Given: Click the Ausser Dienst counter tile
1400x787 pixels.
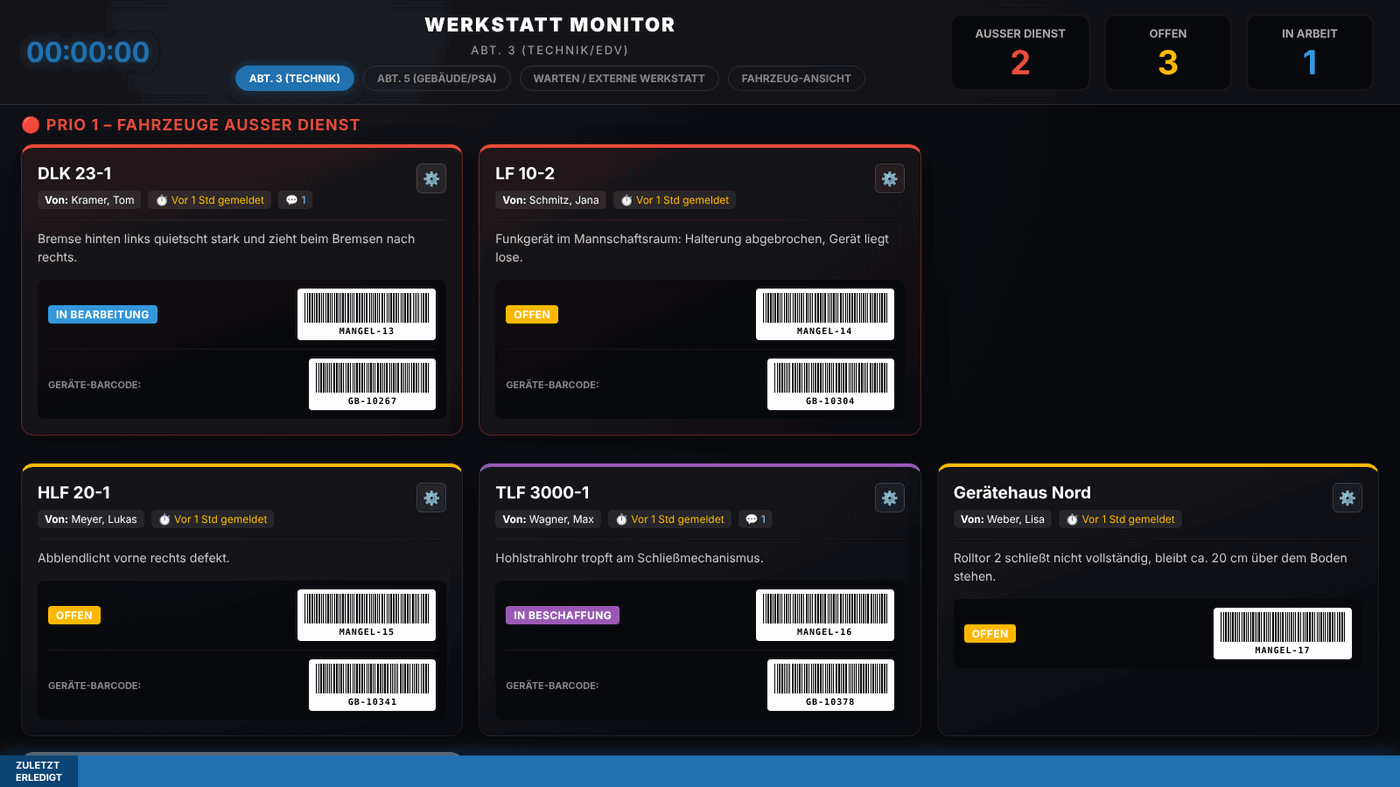Looking at the screenshot, I should 1020,53.
